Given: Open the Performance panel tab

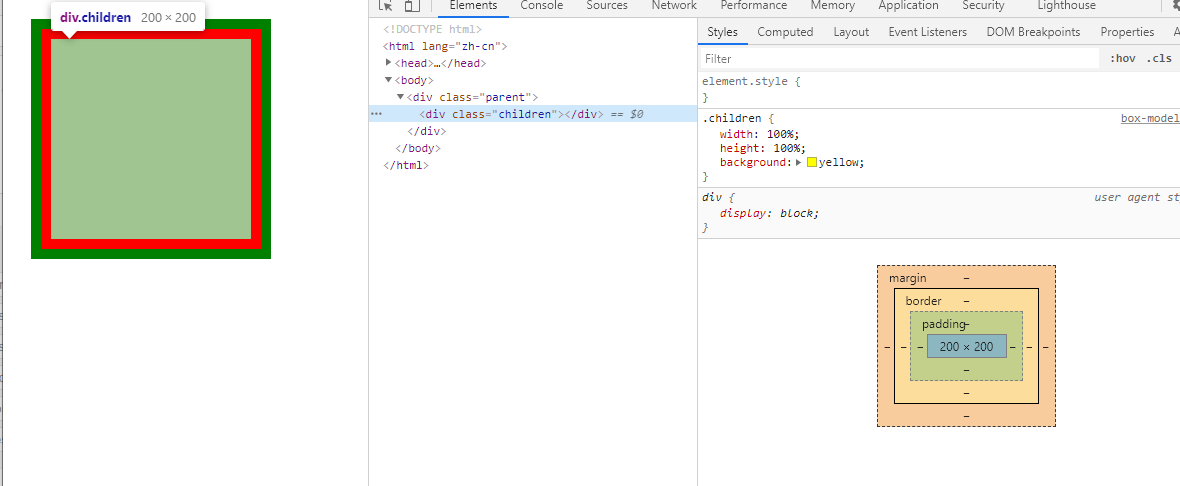Looking at the screenshot, I should pos(753,5).
